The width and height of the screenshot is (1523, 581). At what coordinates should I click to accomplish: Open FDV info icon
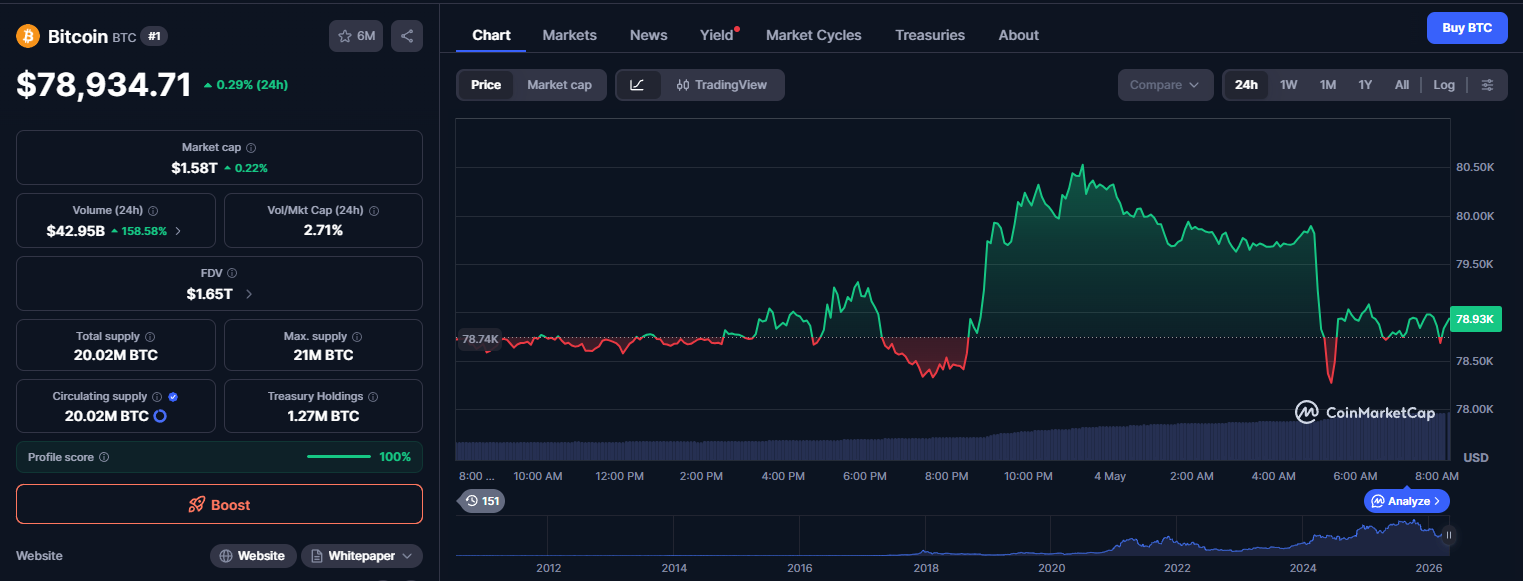click(x=232, y=272)
